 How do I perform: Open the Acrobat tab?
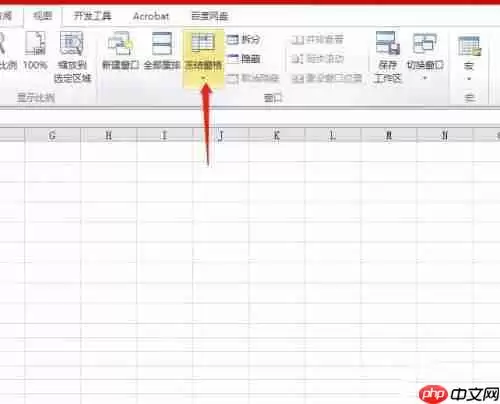coord(151,16)
